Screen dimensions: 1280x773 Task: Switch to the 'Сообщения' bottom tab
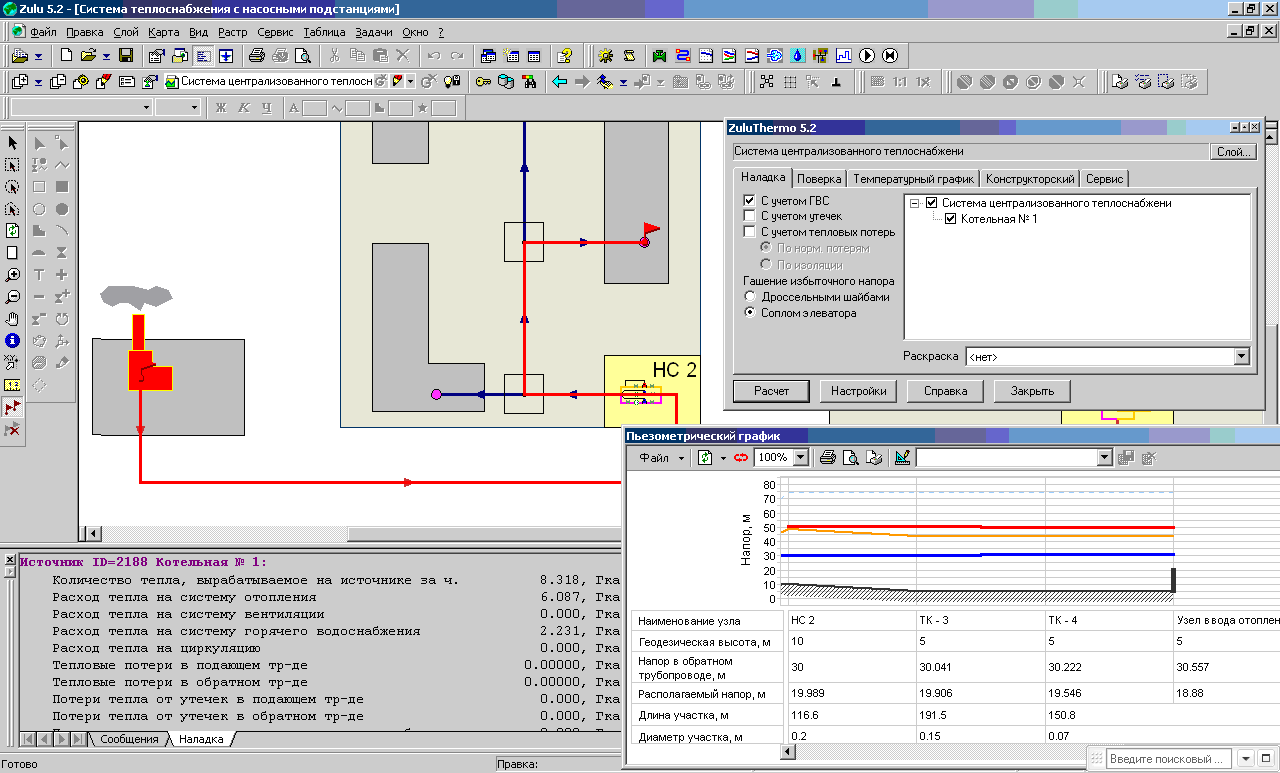(x=129, y=739)
